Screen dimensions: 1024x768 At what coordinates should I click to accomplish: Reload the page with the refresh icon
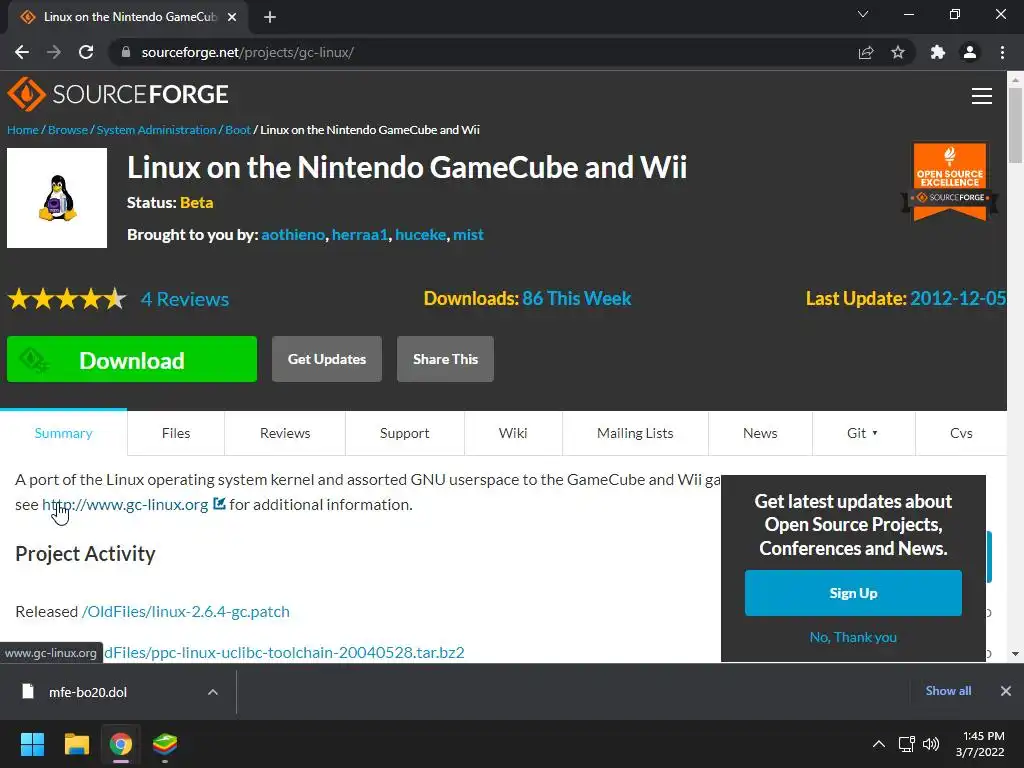(x=86, y=52)
